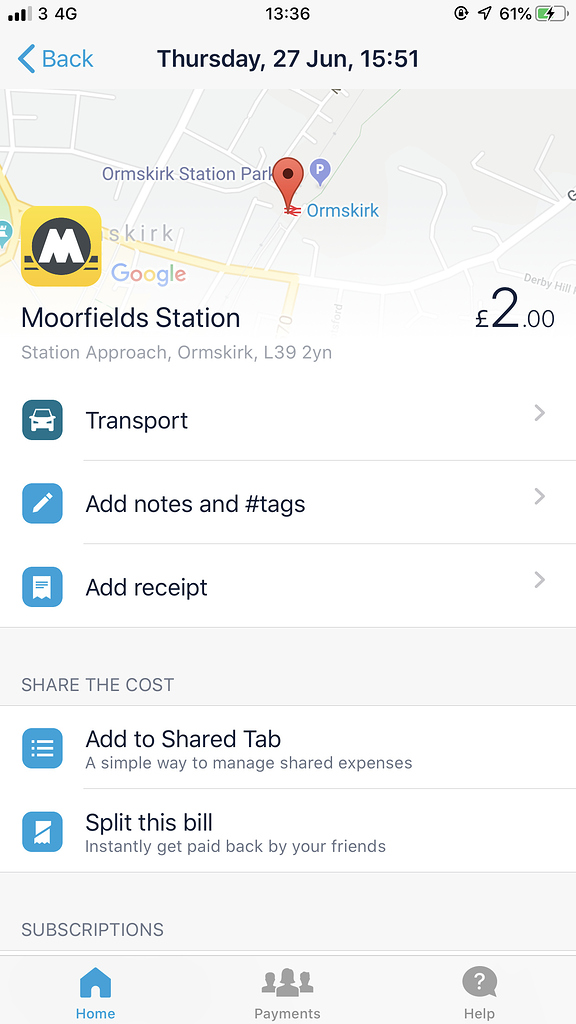Screen dimensions: 576x1024
Task: Tap the Split this bill icon
Action: click(x=41, y=832)
